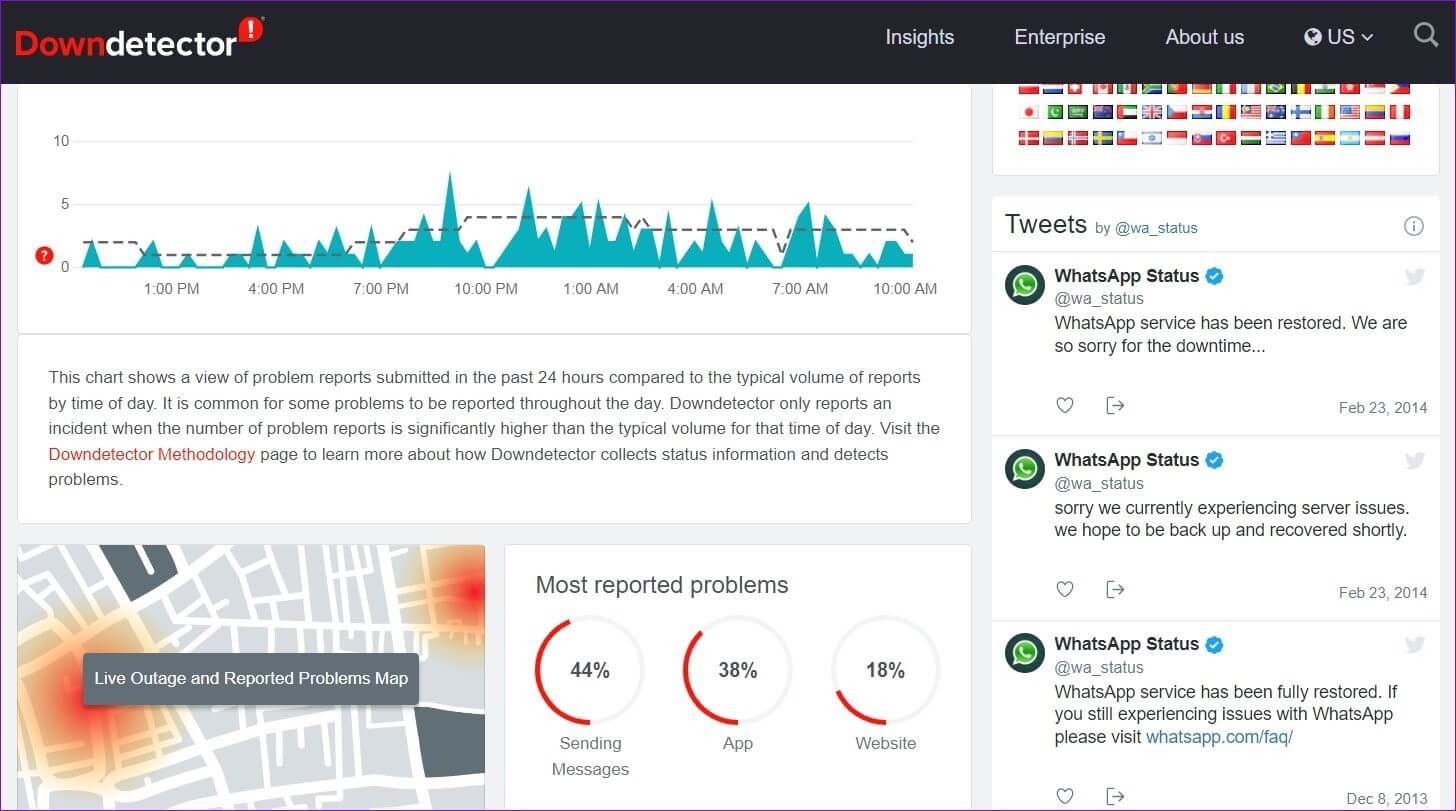Share the 'server issues' tweet
Viewport: 1456px width, 811px height.
(1115, 589)
